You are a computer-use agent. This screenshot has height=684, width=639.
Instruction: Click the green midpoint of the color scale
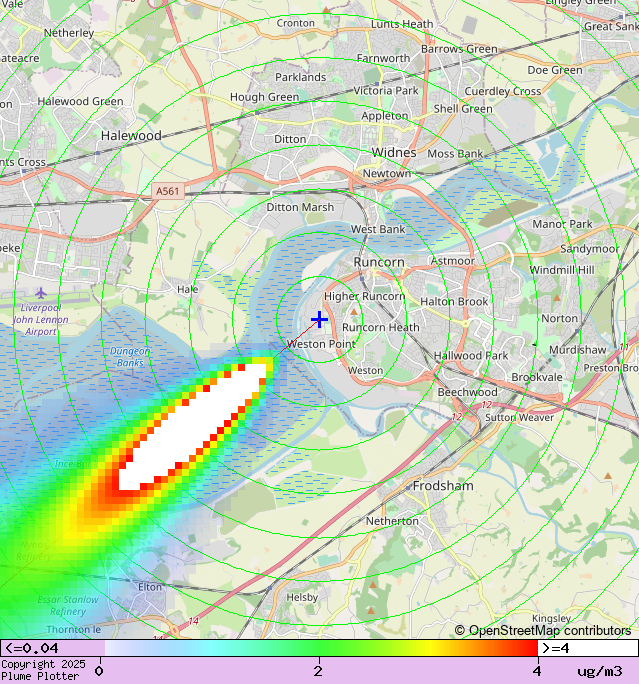point(318,648)
